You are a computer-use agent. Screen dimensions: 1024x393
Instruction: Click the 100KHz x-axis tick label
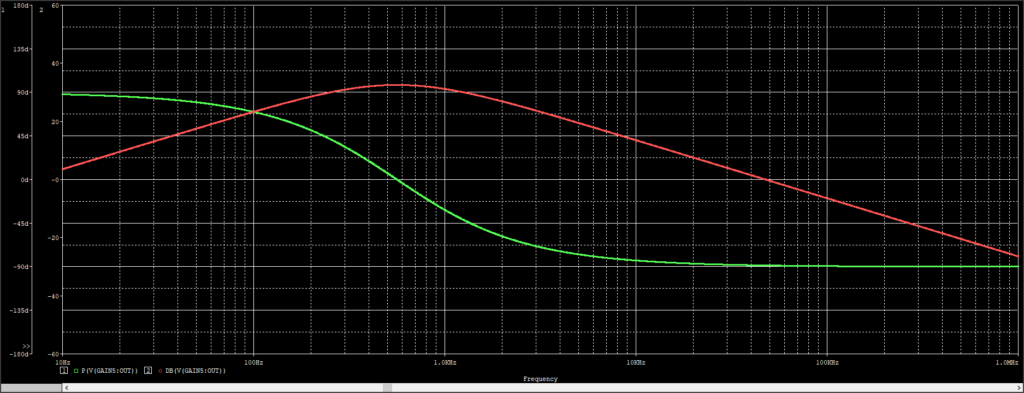827,361
